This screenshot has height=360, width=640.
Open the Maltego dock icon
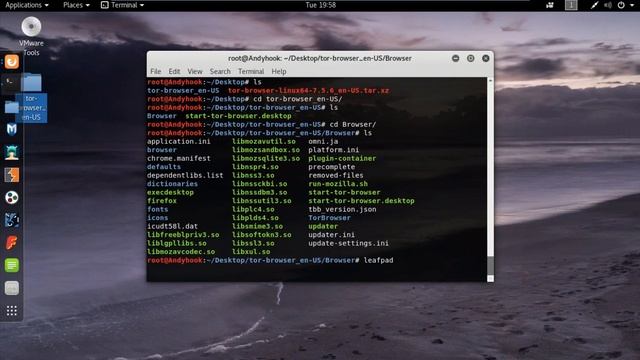12,198
